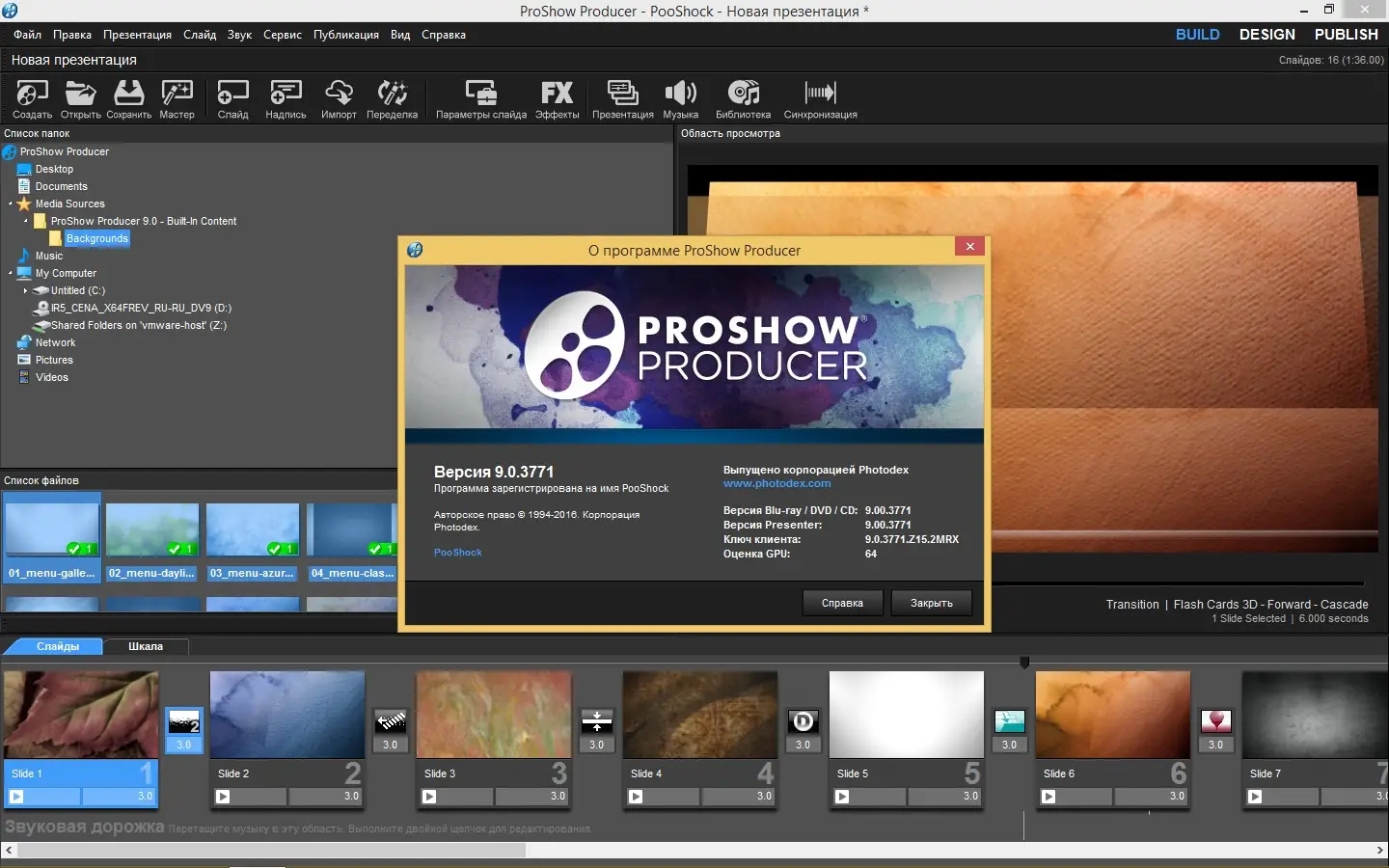Collapse the Media Sources tree node arrow
Image resolution: width=1389 pixels, height=868 pixels.
click(10, 203)
